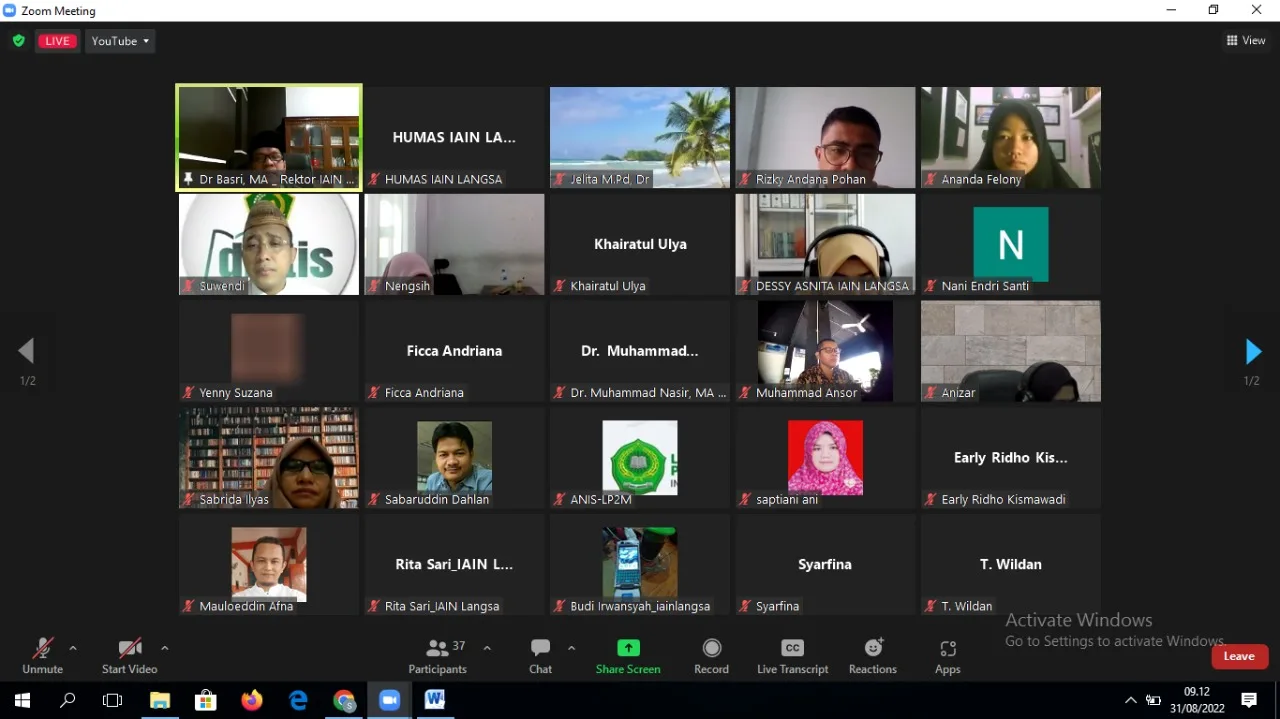The height and width of the screenshot is (719, 1280).
Task: Start recording with the Record button
Action: coord(711,656)
